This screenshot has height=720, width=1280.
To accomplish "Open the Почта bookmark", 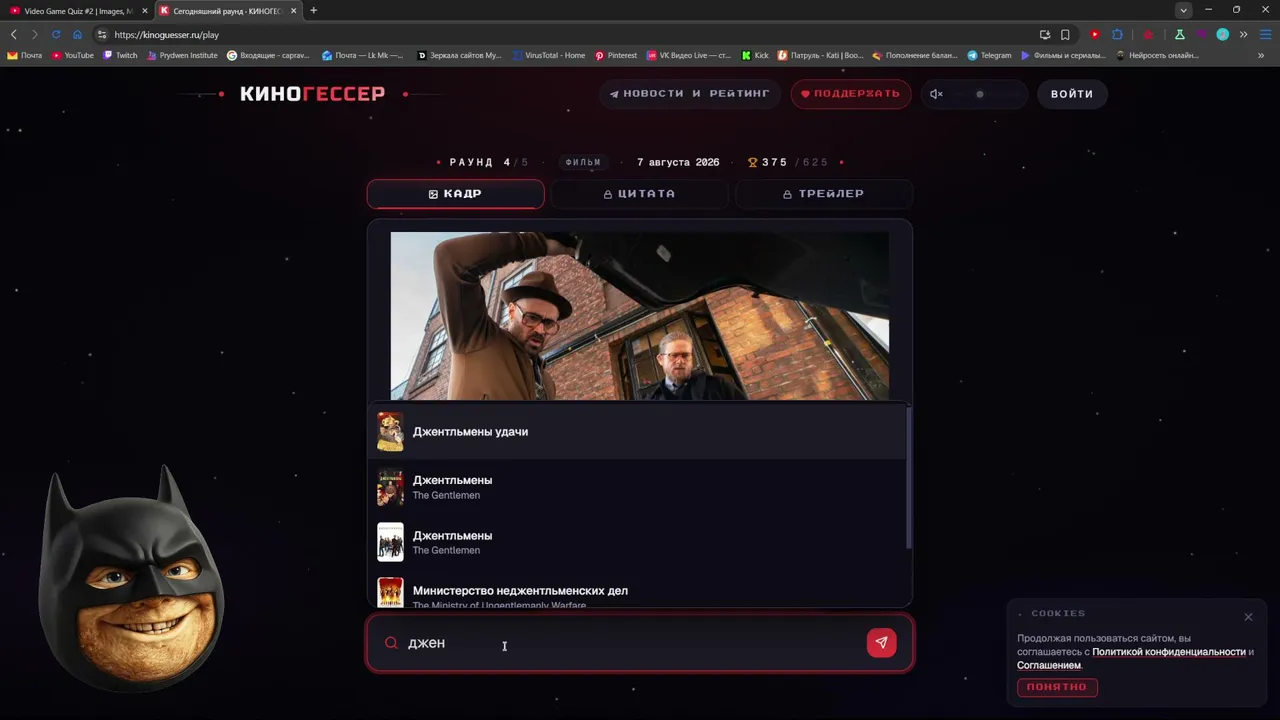I will click(25, 56).
